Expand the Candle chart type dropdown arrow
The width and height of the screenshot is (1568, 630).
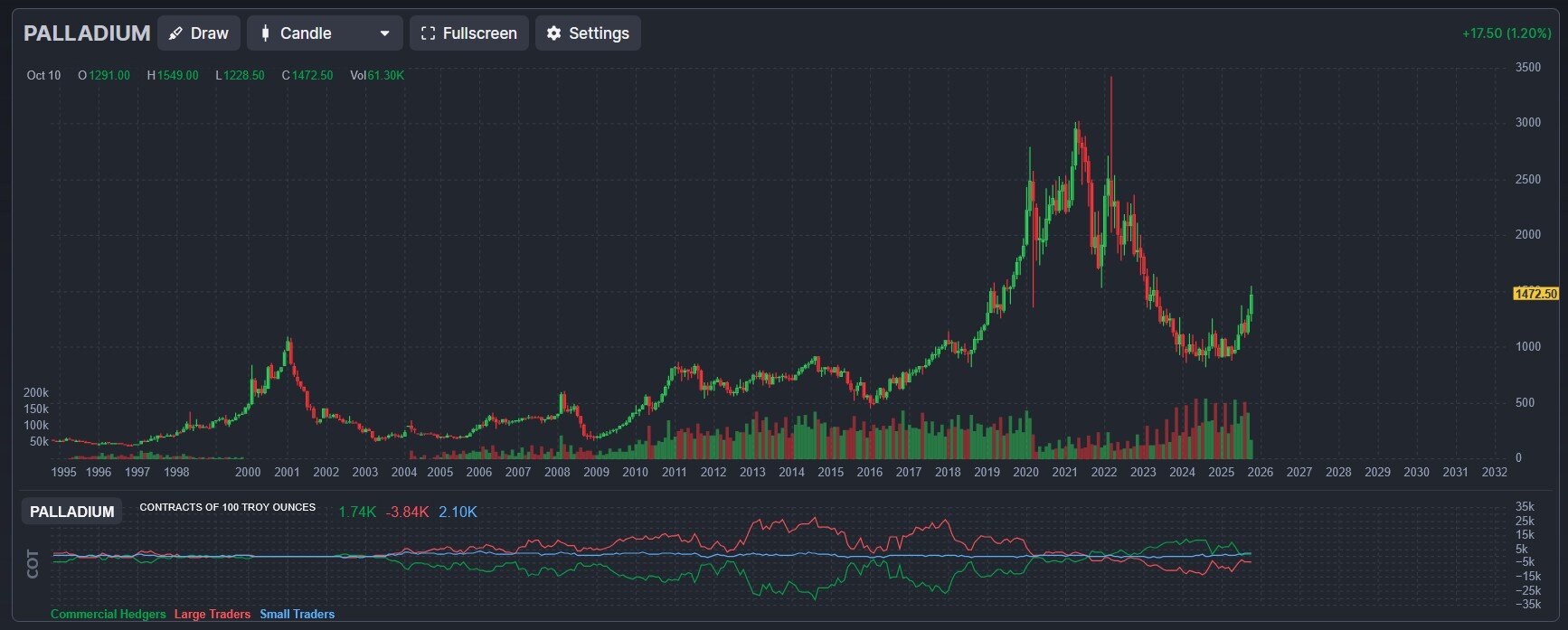[384, 33]
